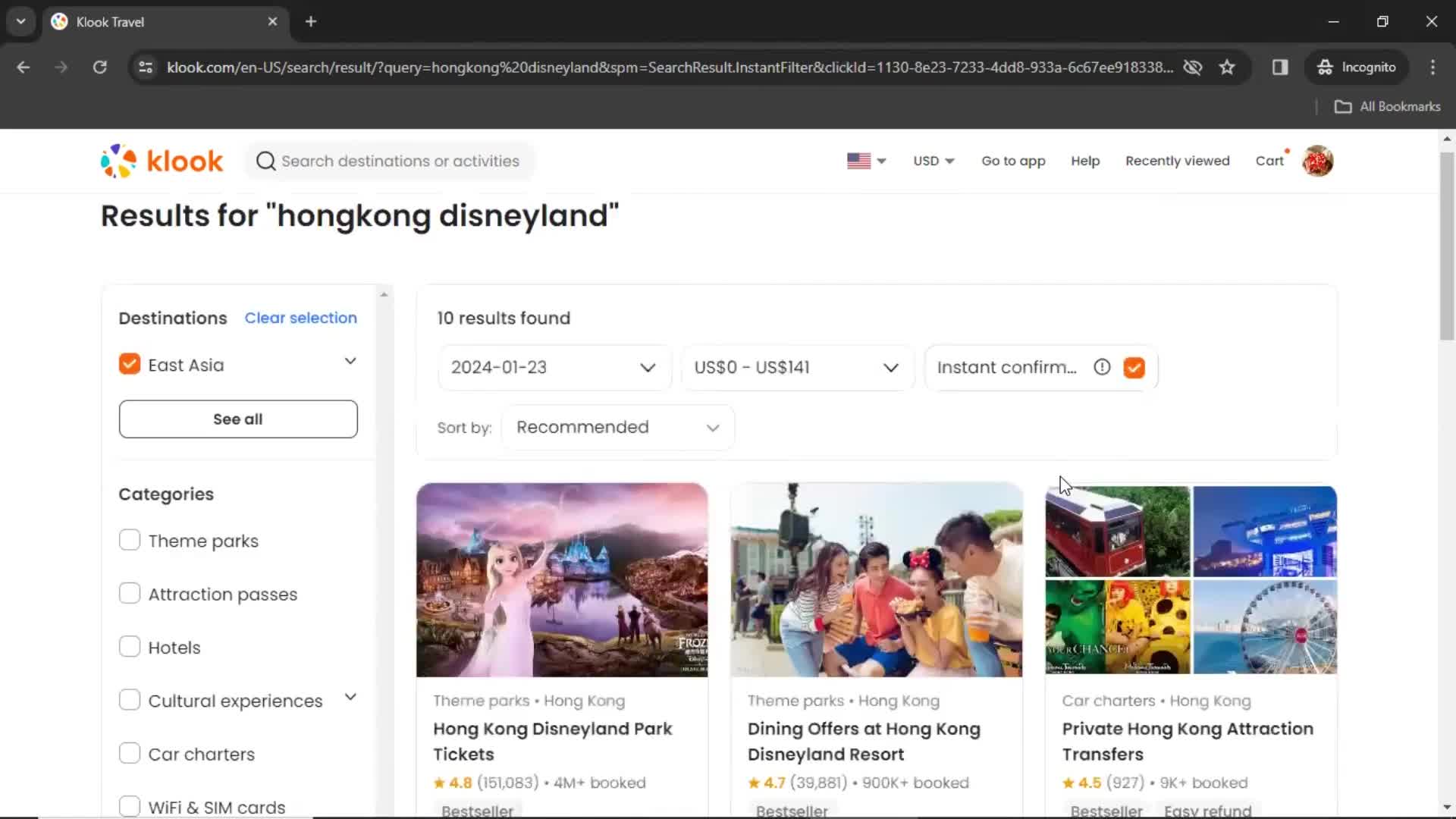Reload the Klook page
Viewport: 1456px width, 819px height.
[99, 67]
